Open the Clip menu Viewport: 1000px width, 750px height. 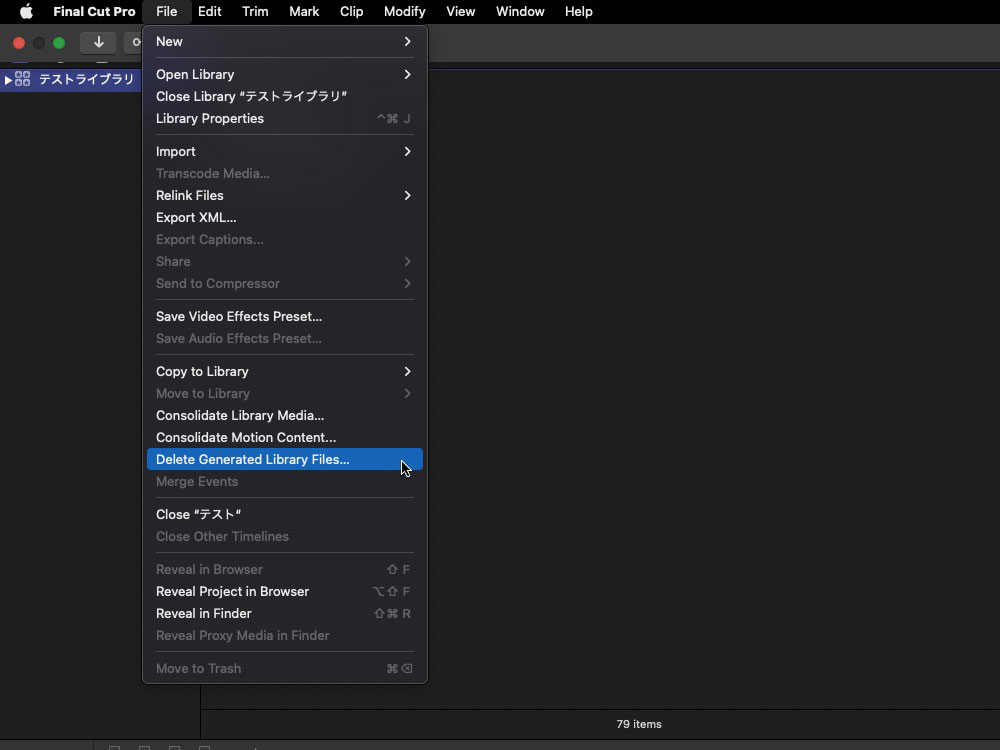(351, 11)
